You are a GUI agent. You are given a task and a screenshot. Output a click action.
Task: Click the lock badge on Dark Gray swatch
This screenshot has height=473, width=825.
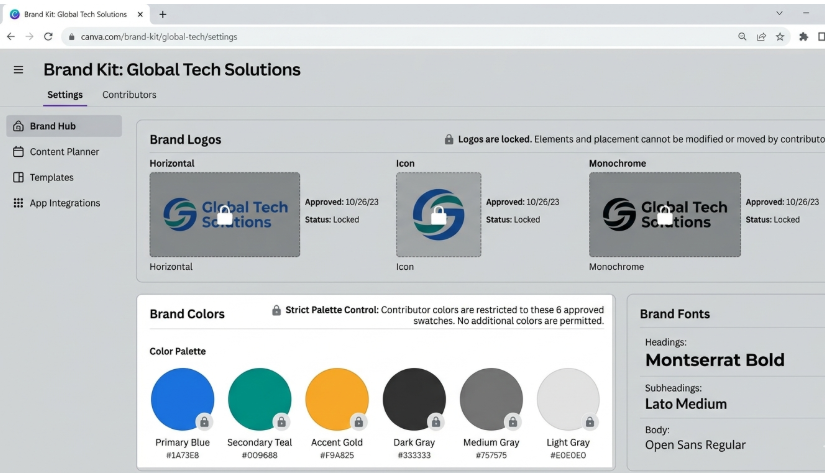point(436,421)
